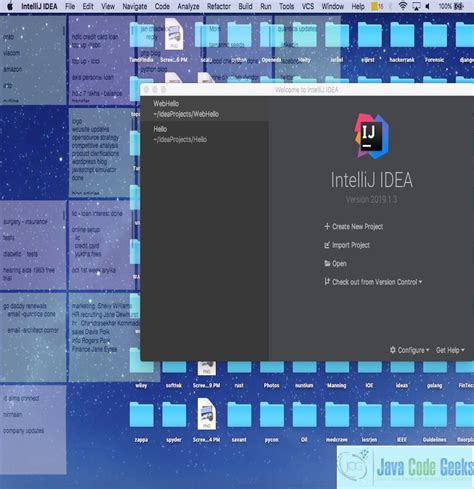This screenshot has height=489, width=474.
Task: Open the Apple menu
Action: [10, 6]
